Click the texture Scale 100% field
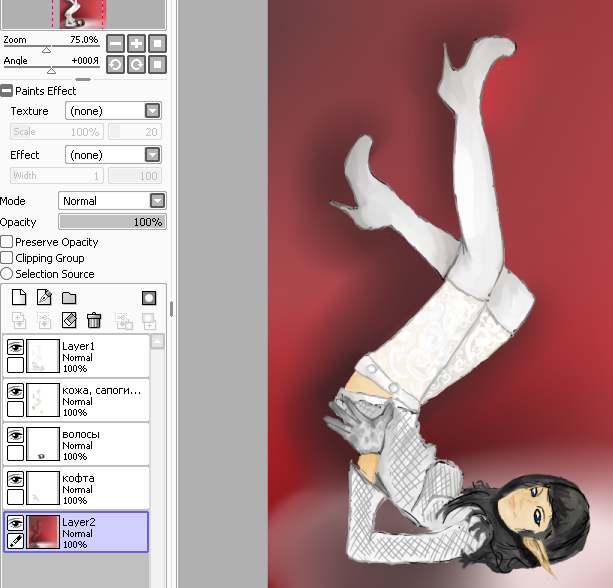 57,132
